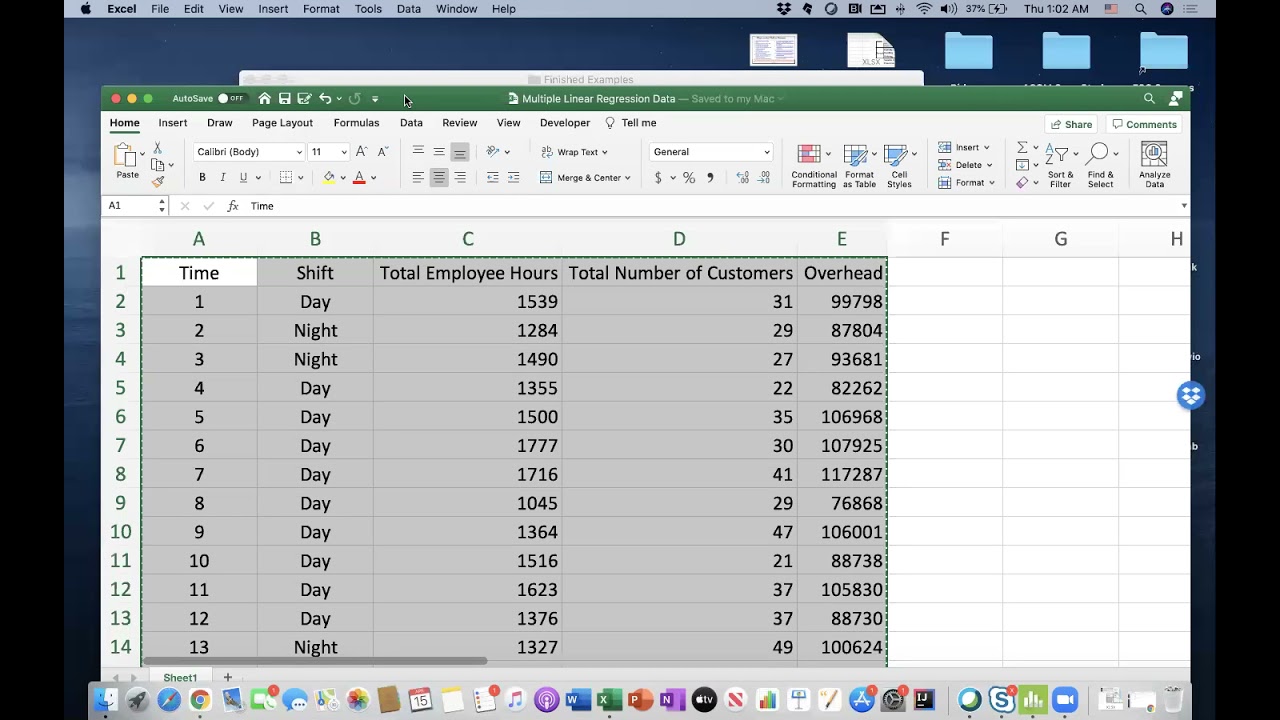Open the Insert ribbon tab

pyautogui.click(x=173, y=123)
